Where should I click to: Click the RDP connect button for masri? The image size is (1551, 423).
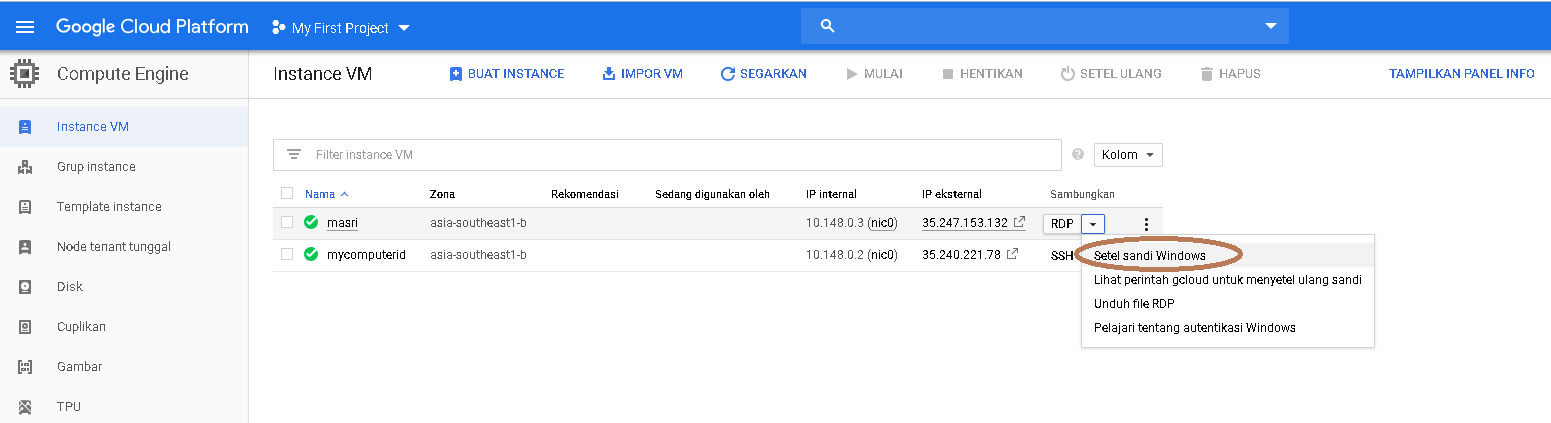tap(1062, 224)
